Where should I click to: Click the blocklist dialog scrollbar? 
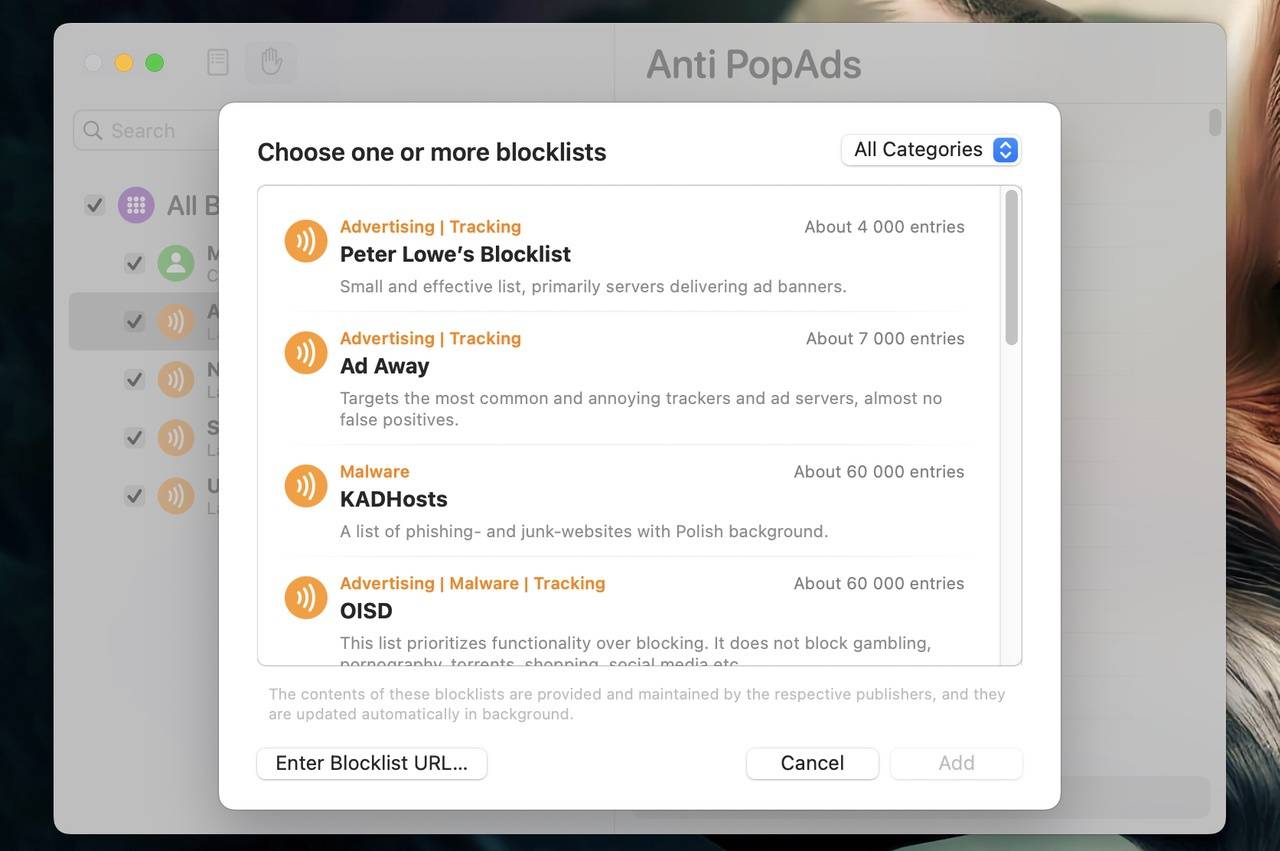click(1011, 268)
